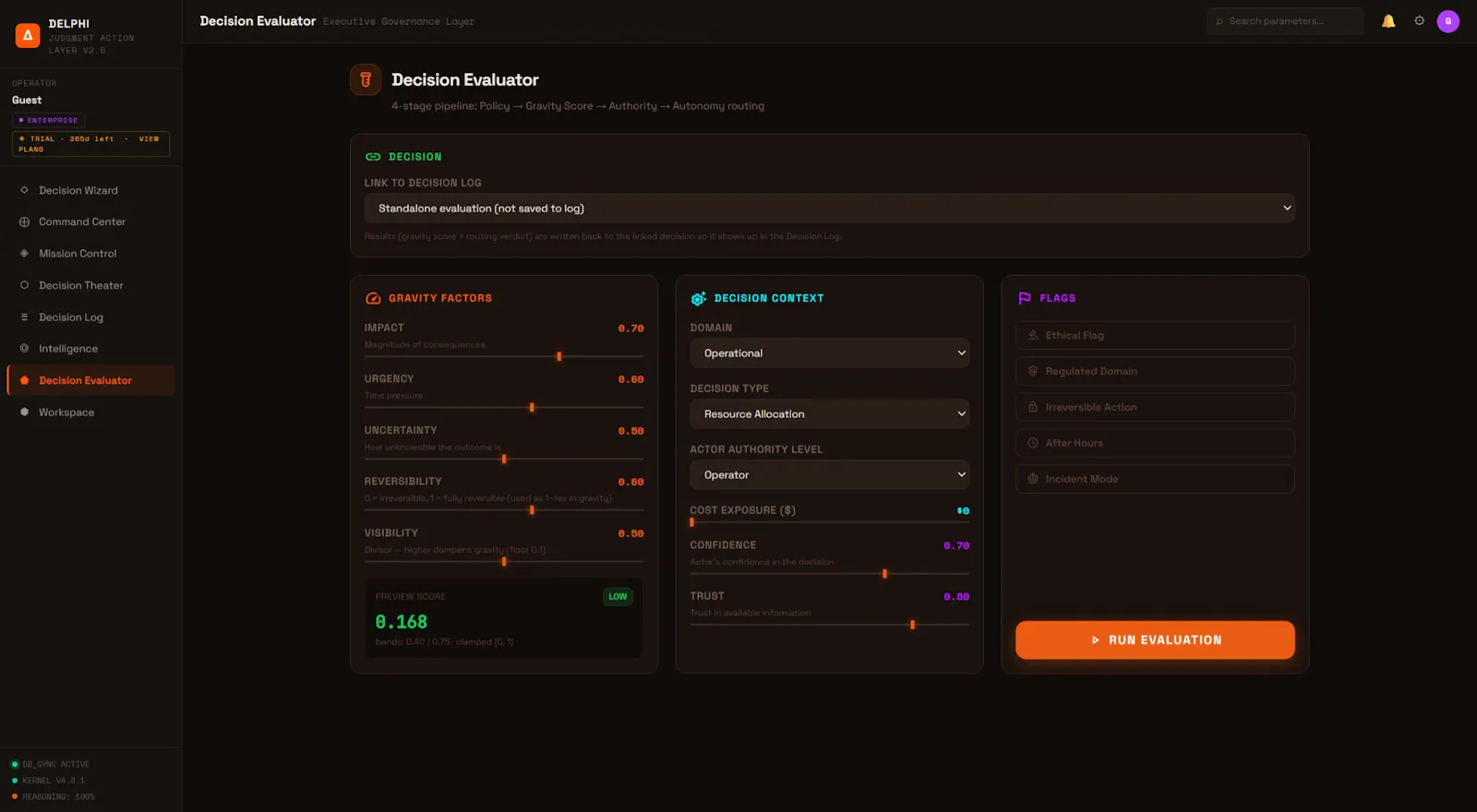Open the Link to Decision Log dropdown
Viewport: 1477px width, 812px height.
[829, 209]
